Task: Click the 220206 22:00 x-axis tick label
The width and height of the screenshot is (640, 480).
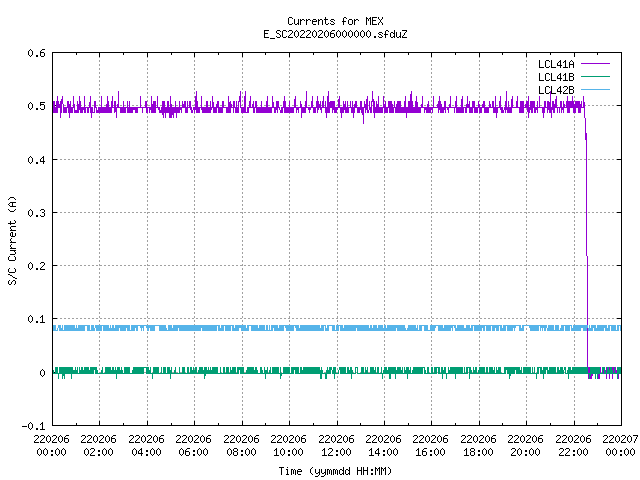Action: pyautogui.click(x=573, y=445)
